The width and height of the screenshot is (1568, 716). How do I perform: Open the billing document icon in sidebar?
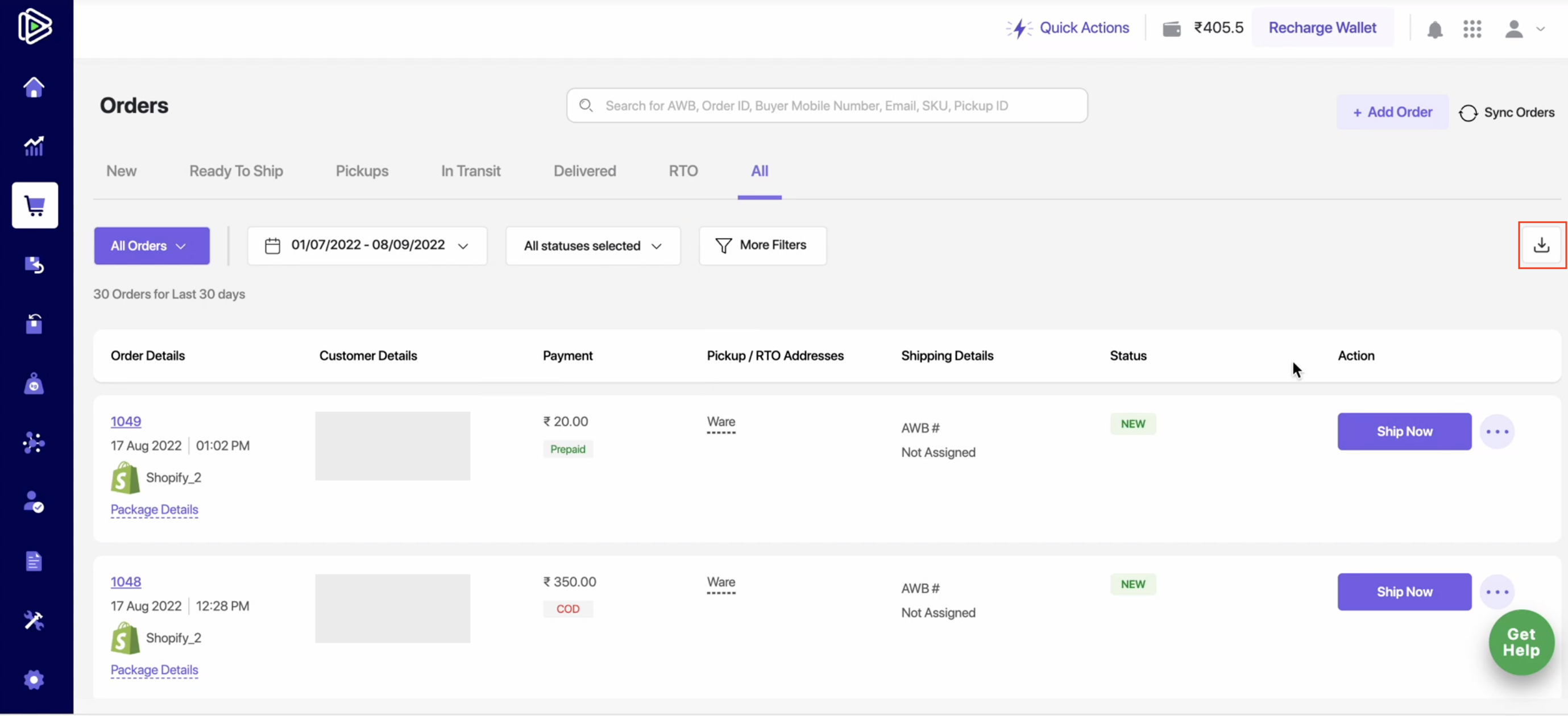[x=34, y=561]
